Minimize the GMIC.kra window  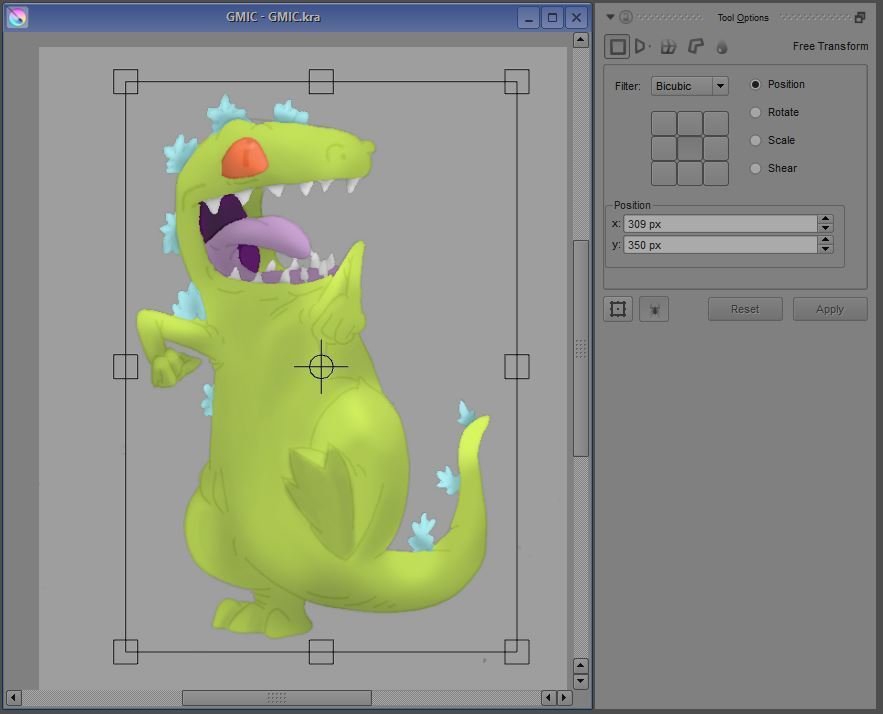[x=528, y=18]
